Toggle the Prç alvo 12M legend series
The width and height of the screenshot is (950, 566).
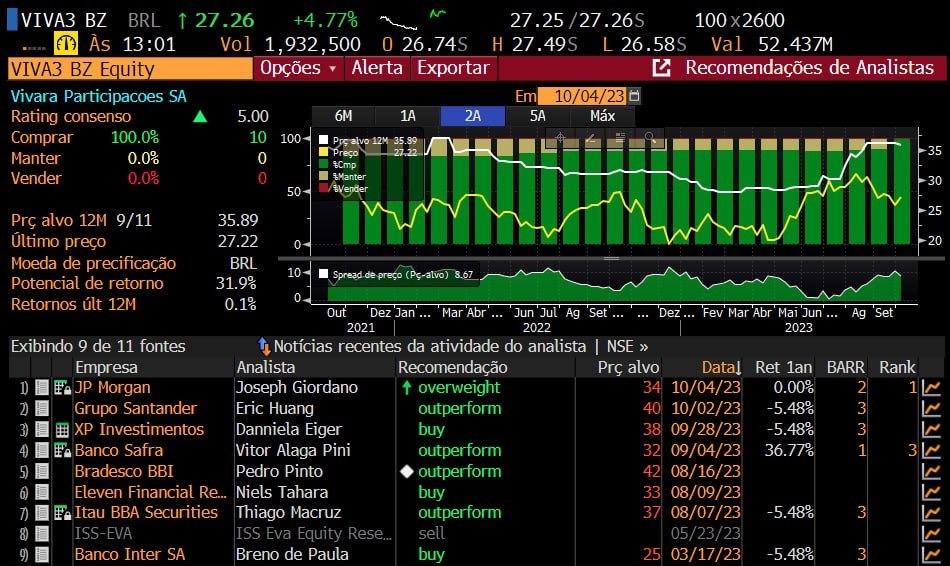(x=324, y=141)
